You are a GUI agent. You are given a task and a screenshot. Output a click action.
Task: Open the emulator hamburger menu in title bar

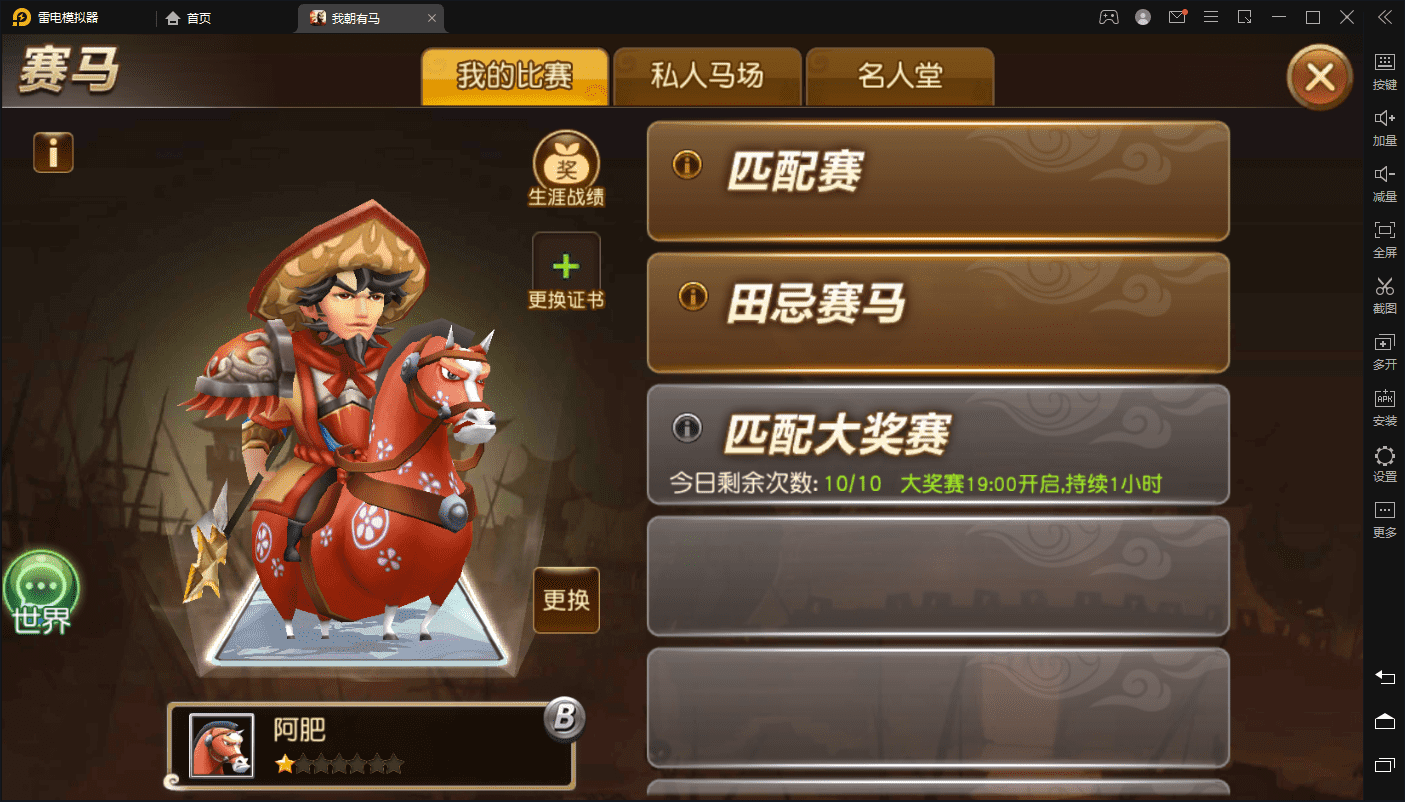click(1210, 17)
